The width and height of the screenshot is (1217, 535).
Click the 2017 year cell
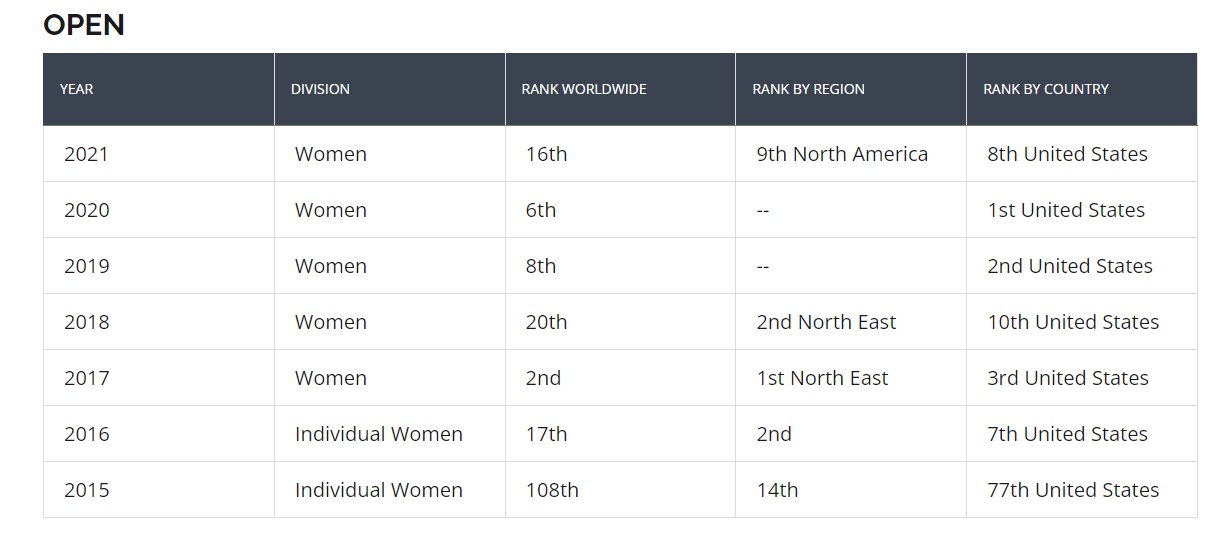(86, 378)
